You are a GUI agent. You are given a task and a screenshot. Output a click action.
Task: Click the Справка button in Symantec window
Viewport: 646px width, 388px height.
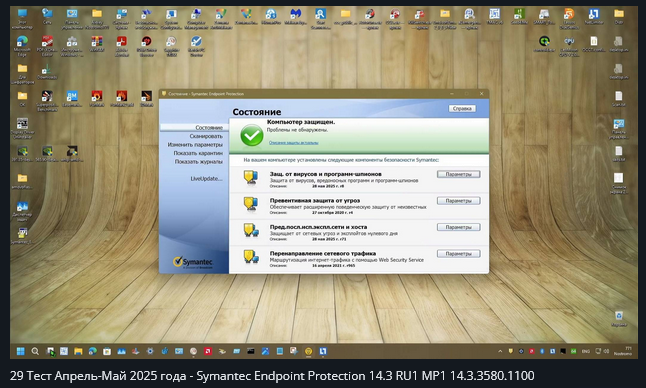tap(462, 109)
